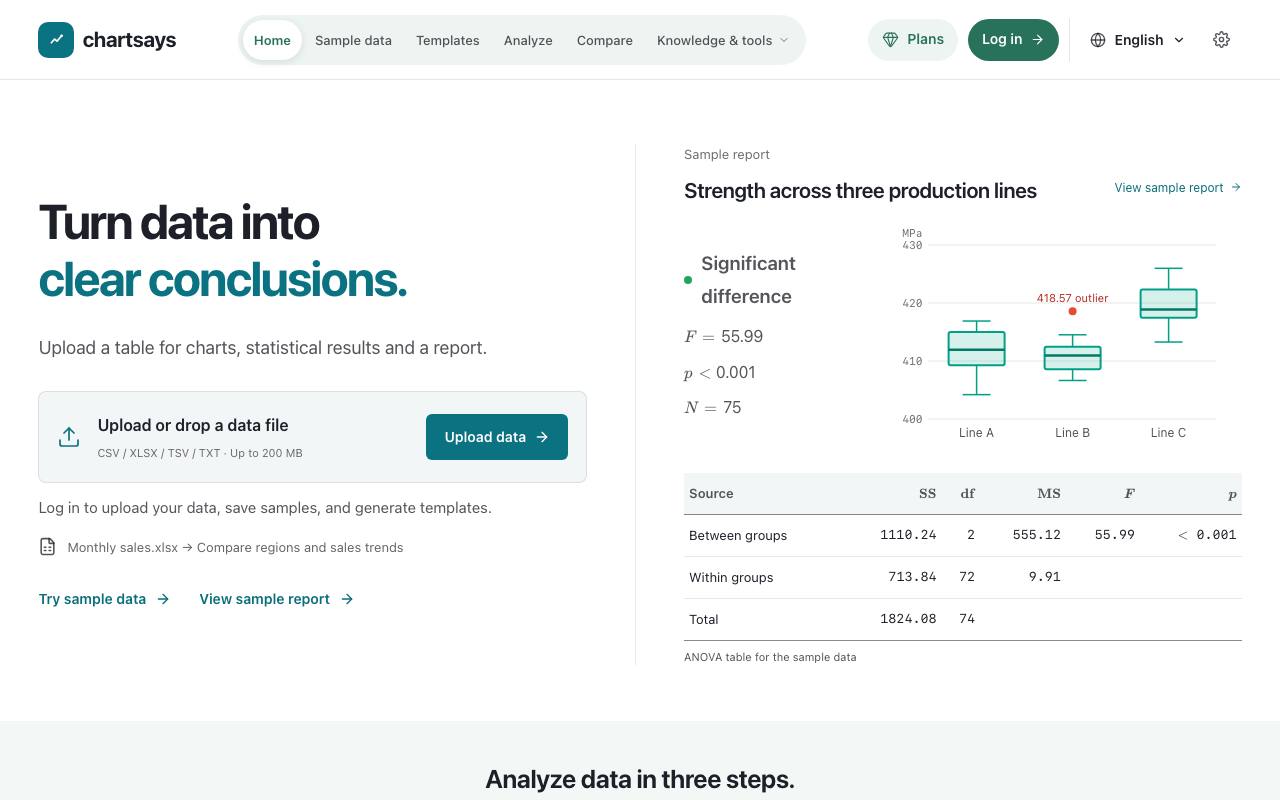Screen dimensions: 1280x800
Task: Switch to the Compare tab
Action: [x=605, y=40]
